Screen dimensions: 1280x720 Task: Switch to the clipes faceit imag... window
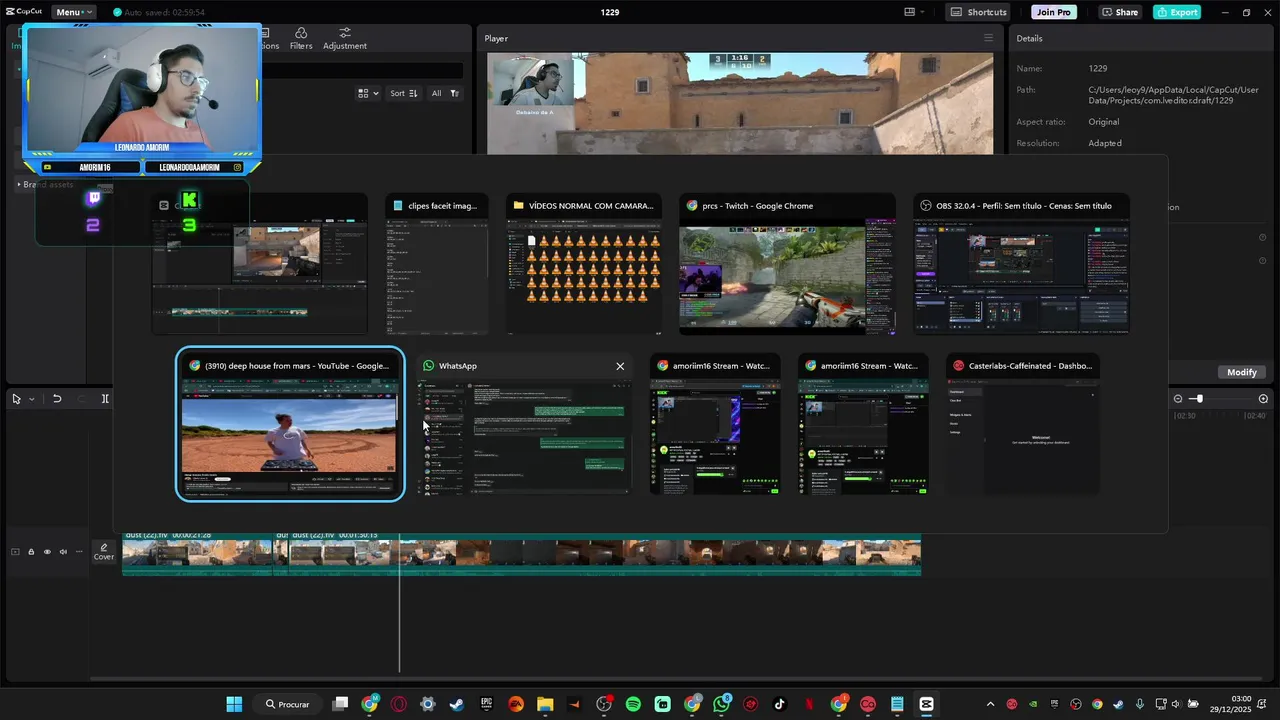[x=437, y=265]
